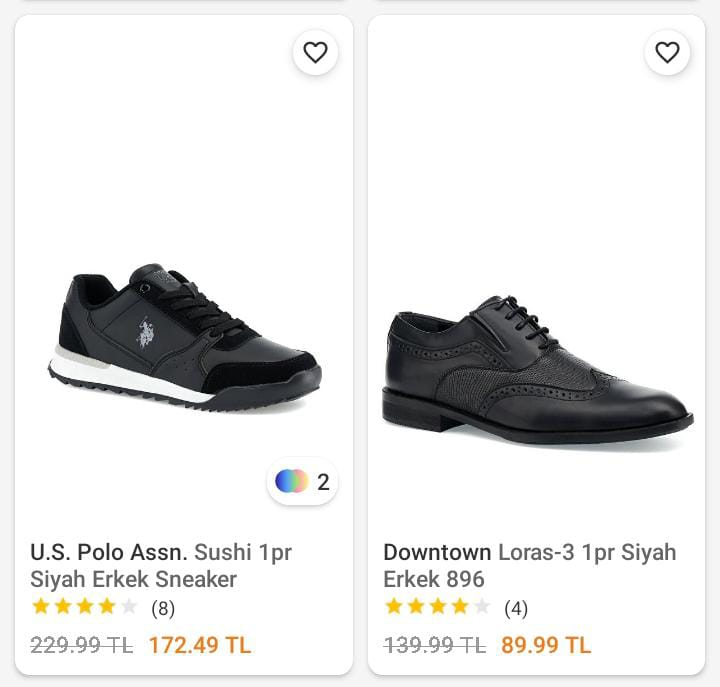Click the number 2 beside the color swatch
This screenshot has height=687, width=720.
tap(323, 482)
